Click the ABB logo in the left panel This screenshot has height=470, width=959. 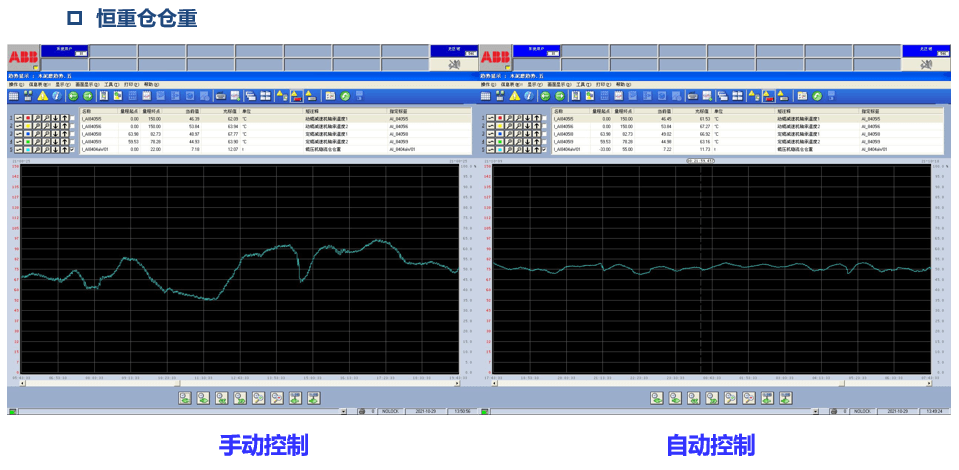[x=22, y=58]
